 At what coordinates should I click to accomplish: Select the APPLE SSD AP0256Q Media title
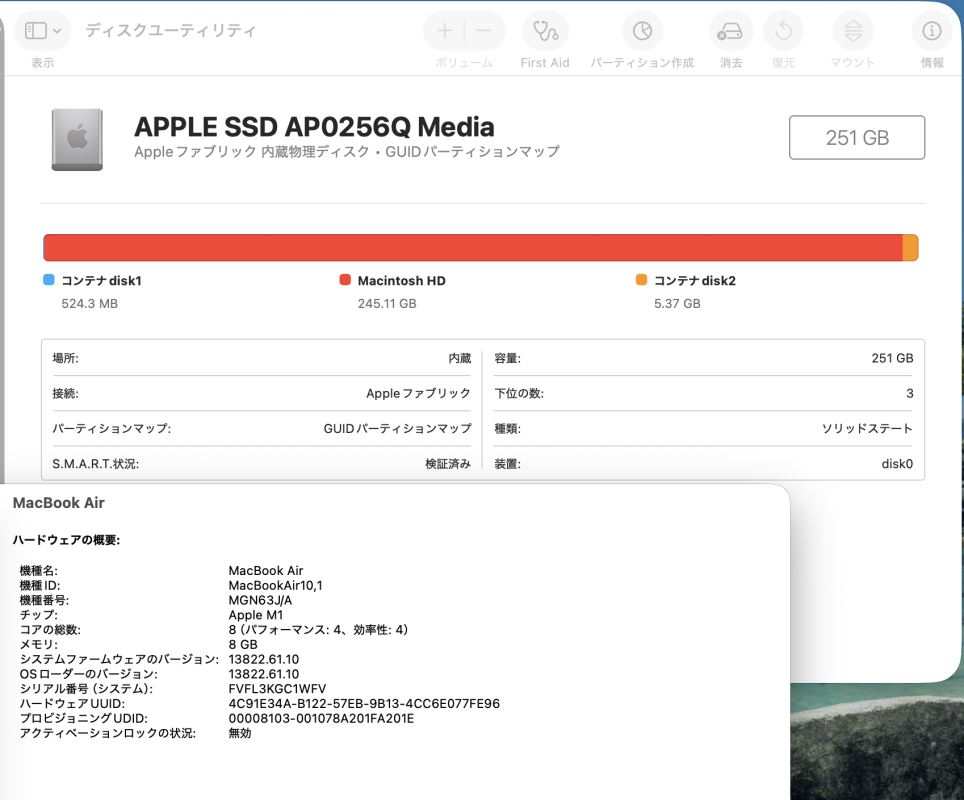pyautogui.click(x=314, y=127)
